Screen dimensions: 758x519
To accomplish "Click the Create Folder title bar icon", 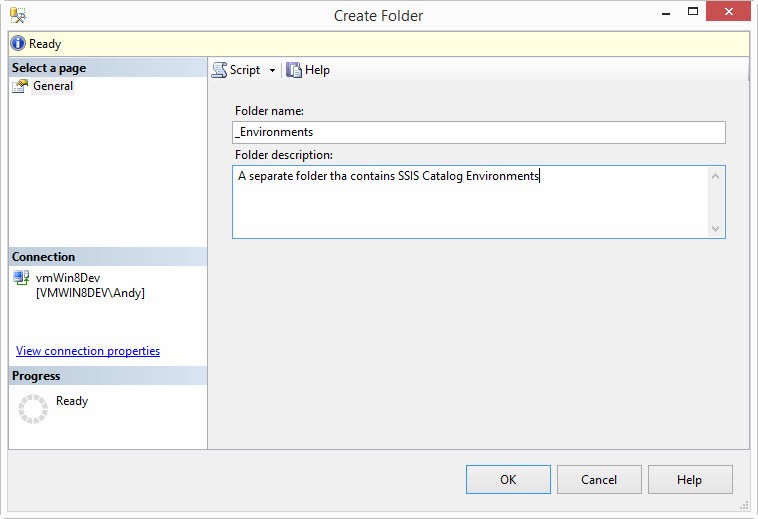I will 18,15.
